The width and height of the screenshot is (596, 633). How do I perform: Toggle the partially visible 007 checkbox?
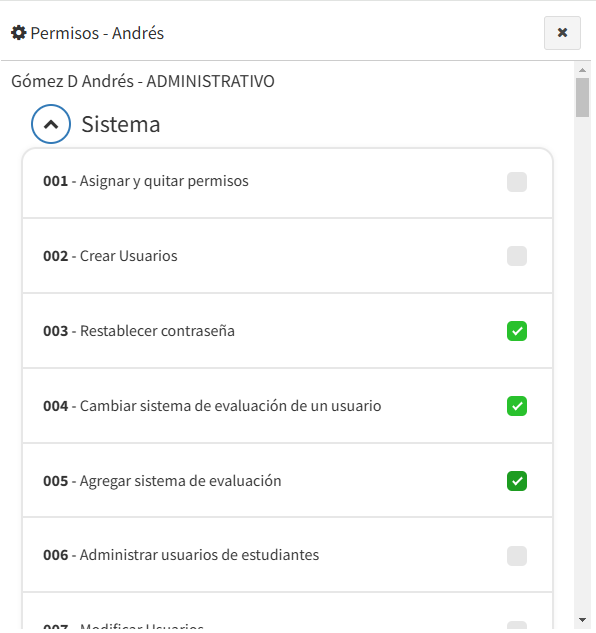[517, 625]
